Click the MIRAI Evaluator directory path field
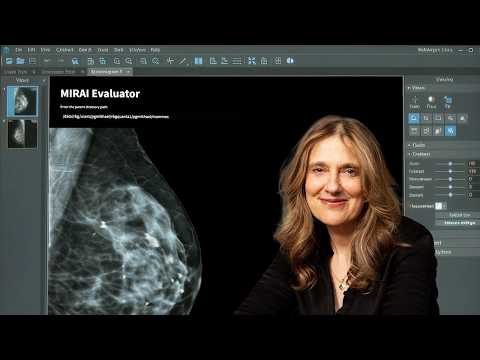The image size is (480, 360). tap(116, 117)
